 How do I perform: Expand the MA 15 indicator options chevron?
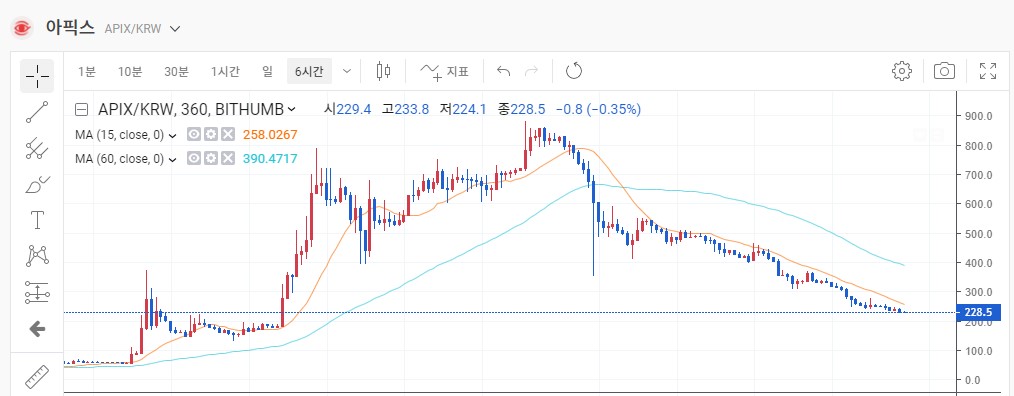tap(173, 135)
